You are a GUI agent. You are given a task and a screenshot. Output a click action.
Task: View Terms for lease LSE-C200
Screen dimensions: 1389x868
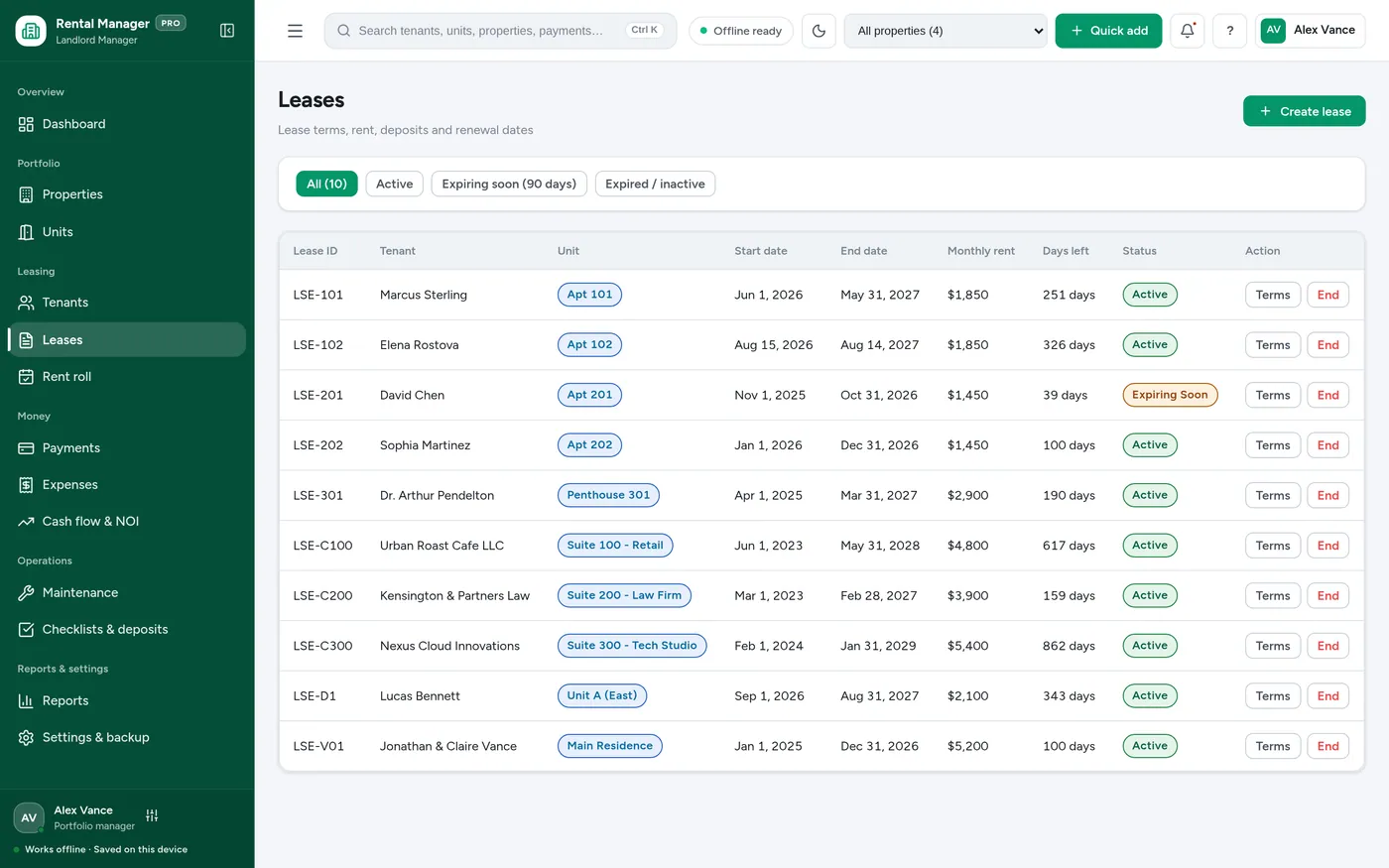(x=1273, y=595)
